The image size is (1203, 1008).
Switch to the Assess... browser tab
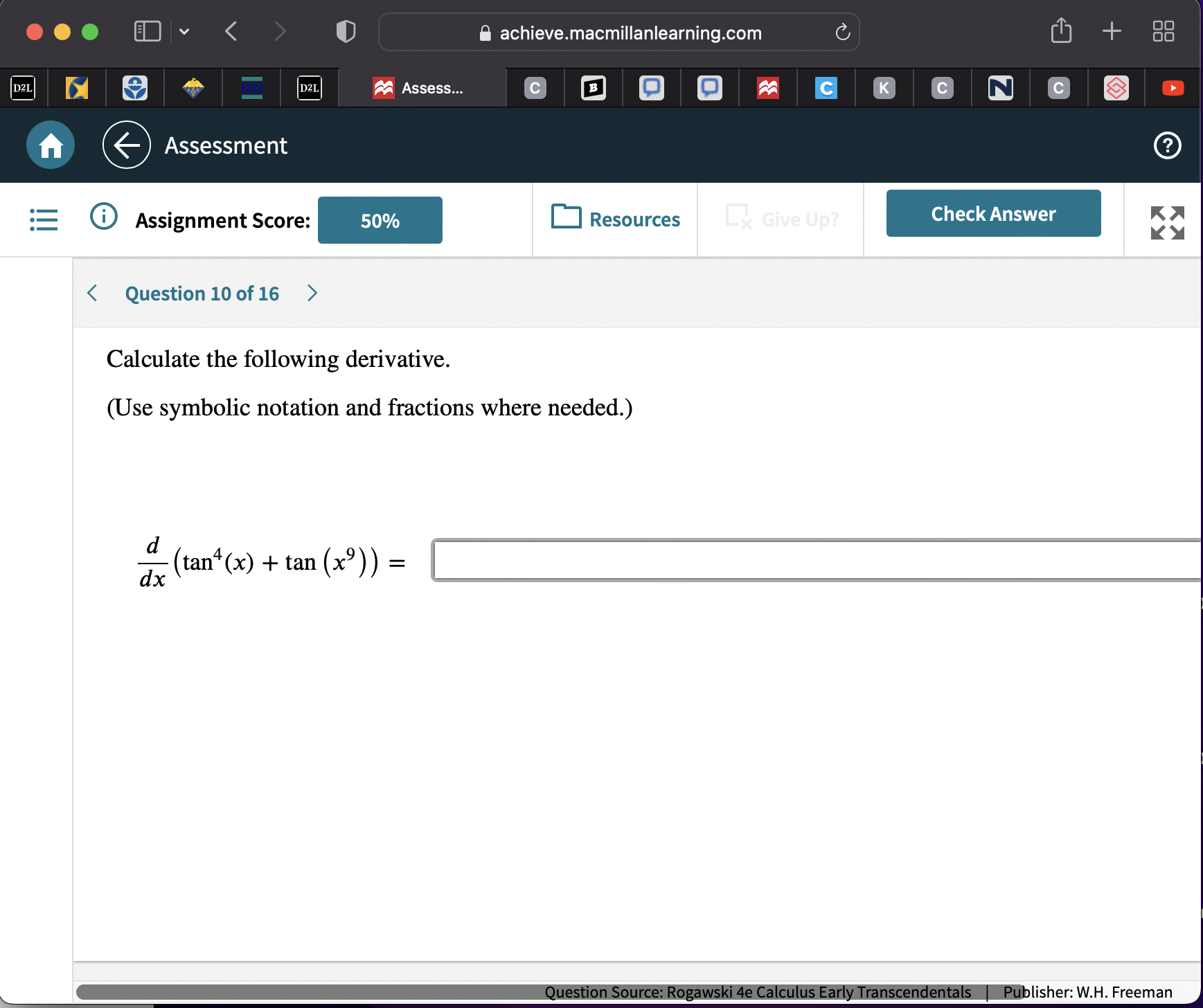(420, 88)
